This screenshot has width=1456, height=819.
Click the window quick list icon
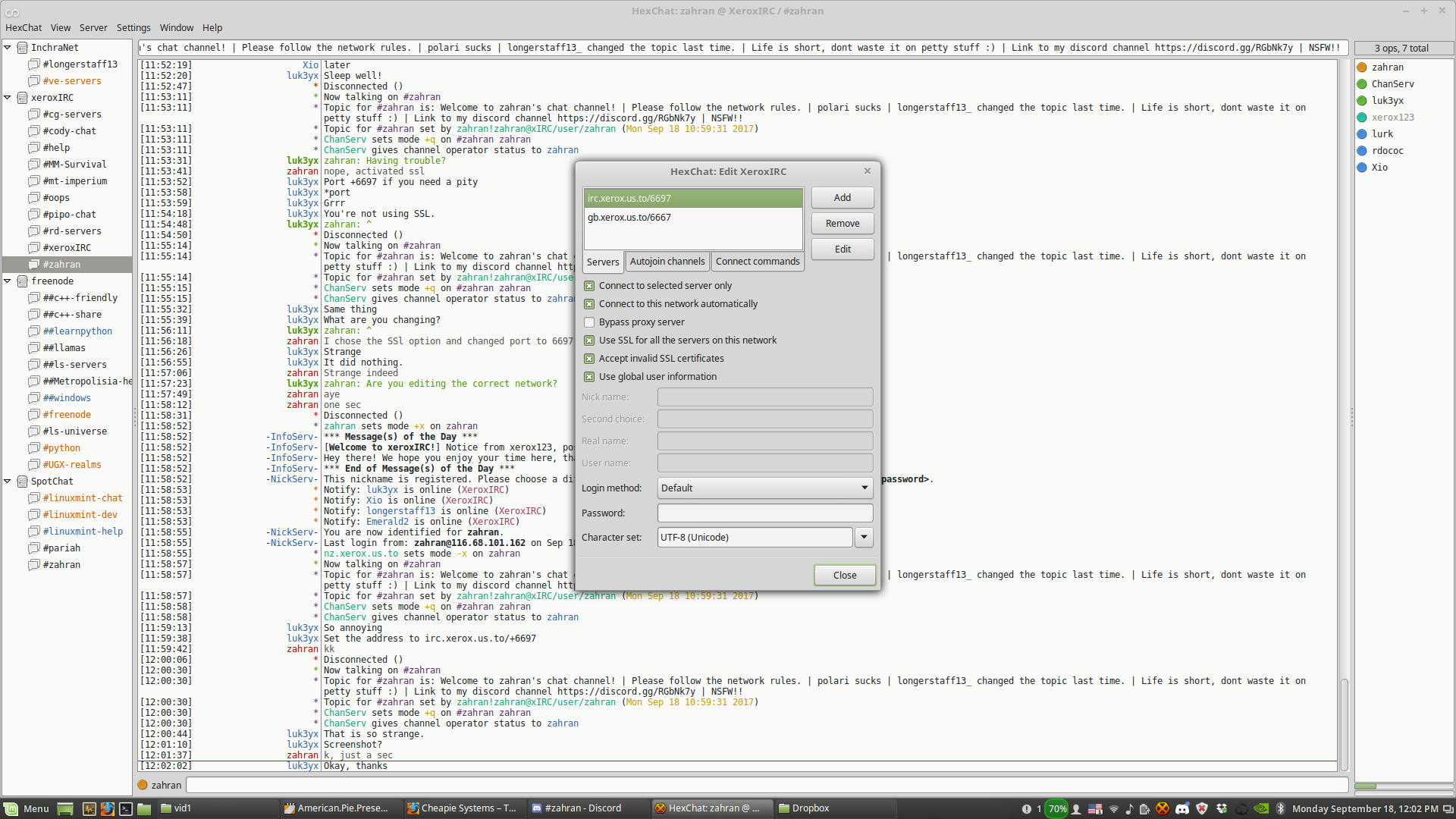pos(1448,808)
